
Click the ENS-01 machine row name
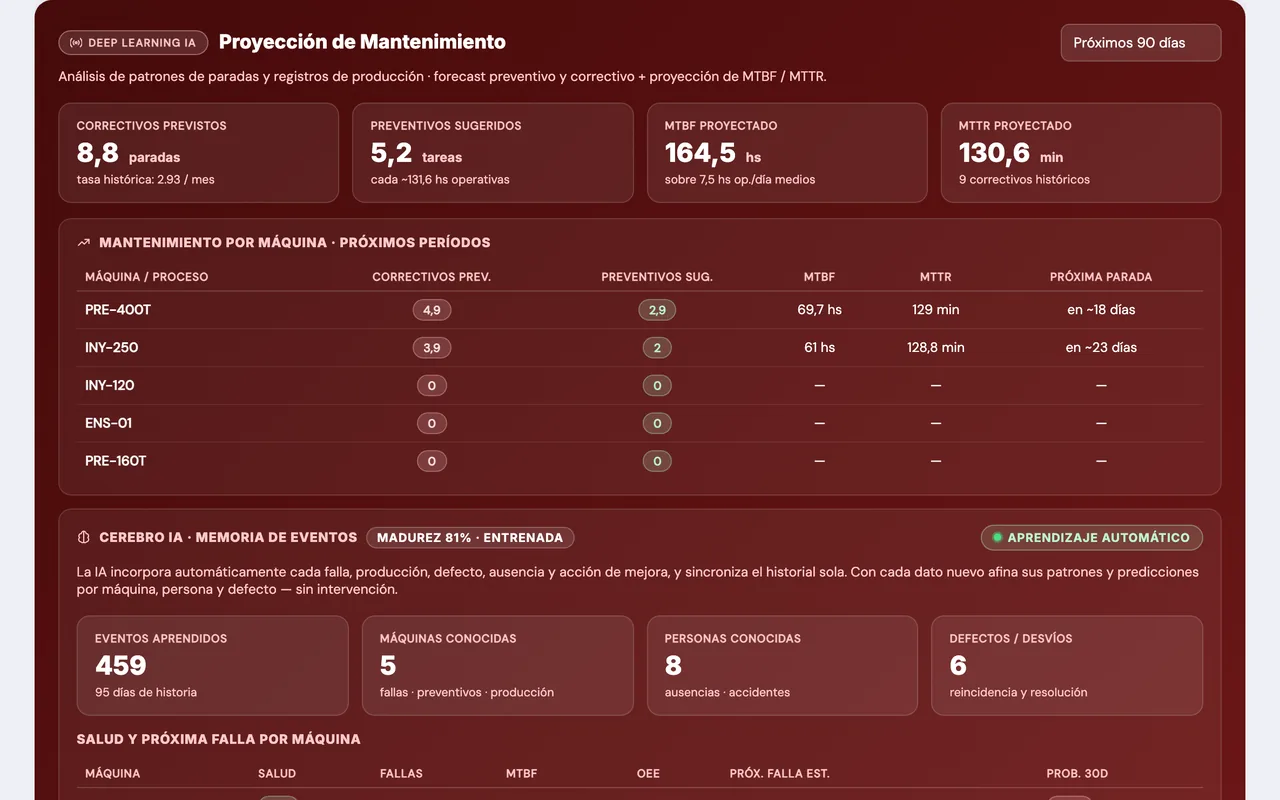[108, 424]
